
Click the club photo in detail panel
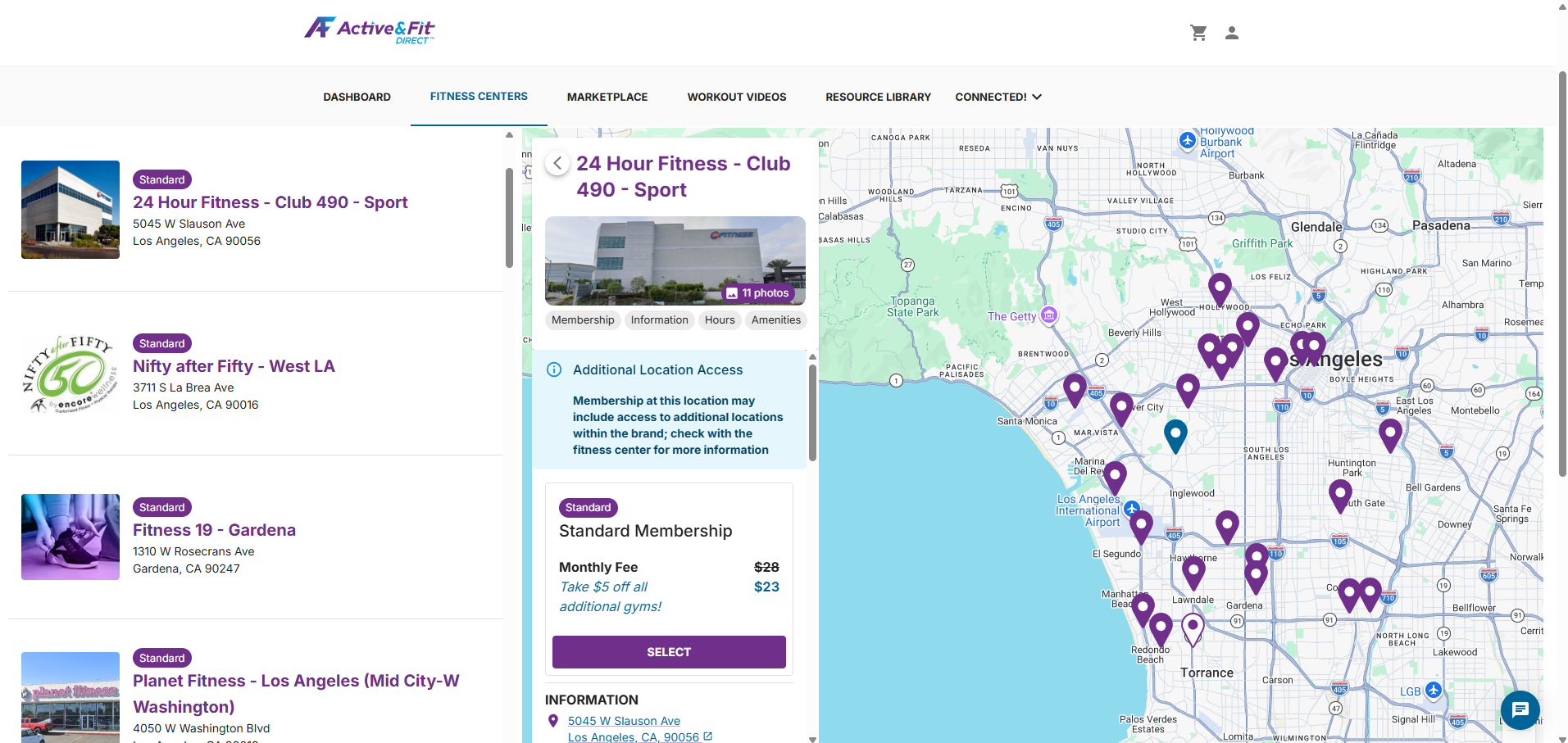coord(675,261)
